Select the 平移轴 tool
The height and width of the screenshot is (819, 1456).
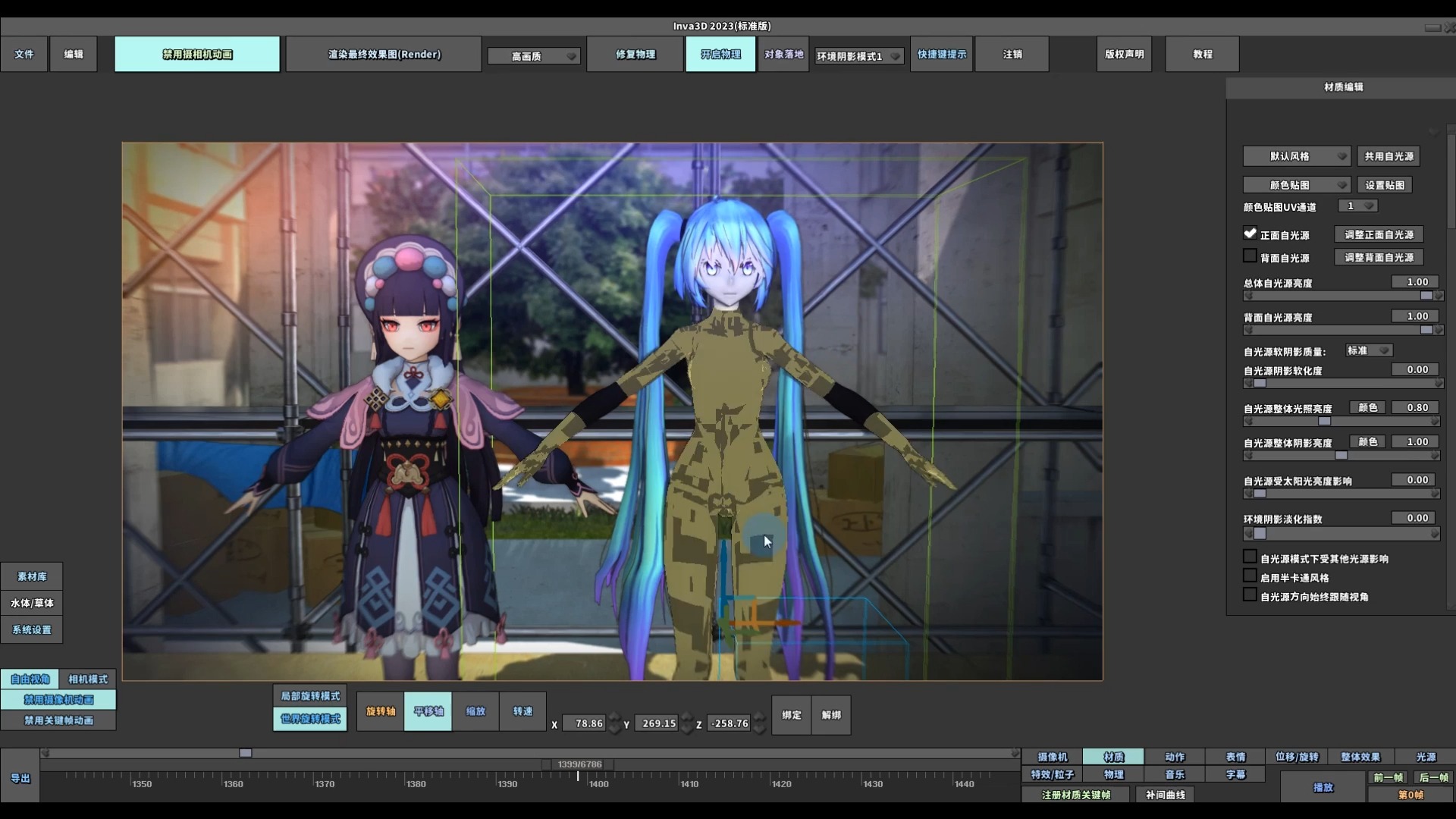pyautogui.click(x=428, y=711)
